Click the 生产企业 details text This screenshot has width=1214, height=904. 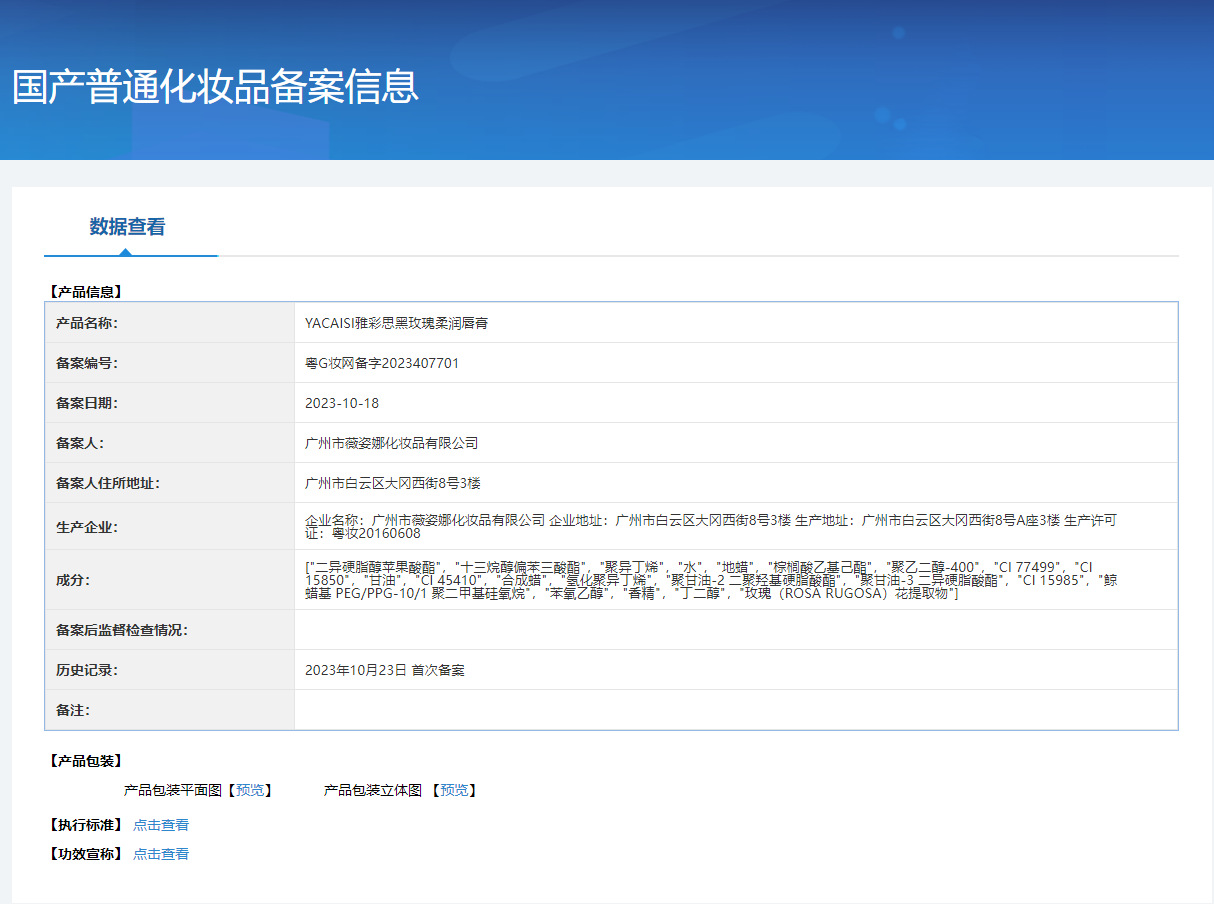coord(710,526)
